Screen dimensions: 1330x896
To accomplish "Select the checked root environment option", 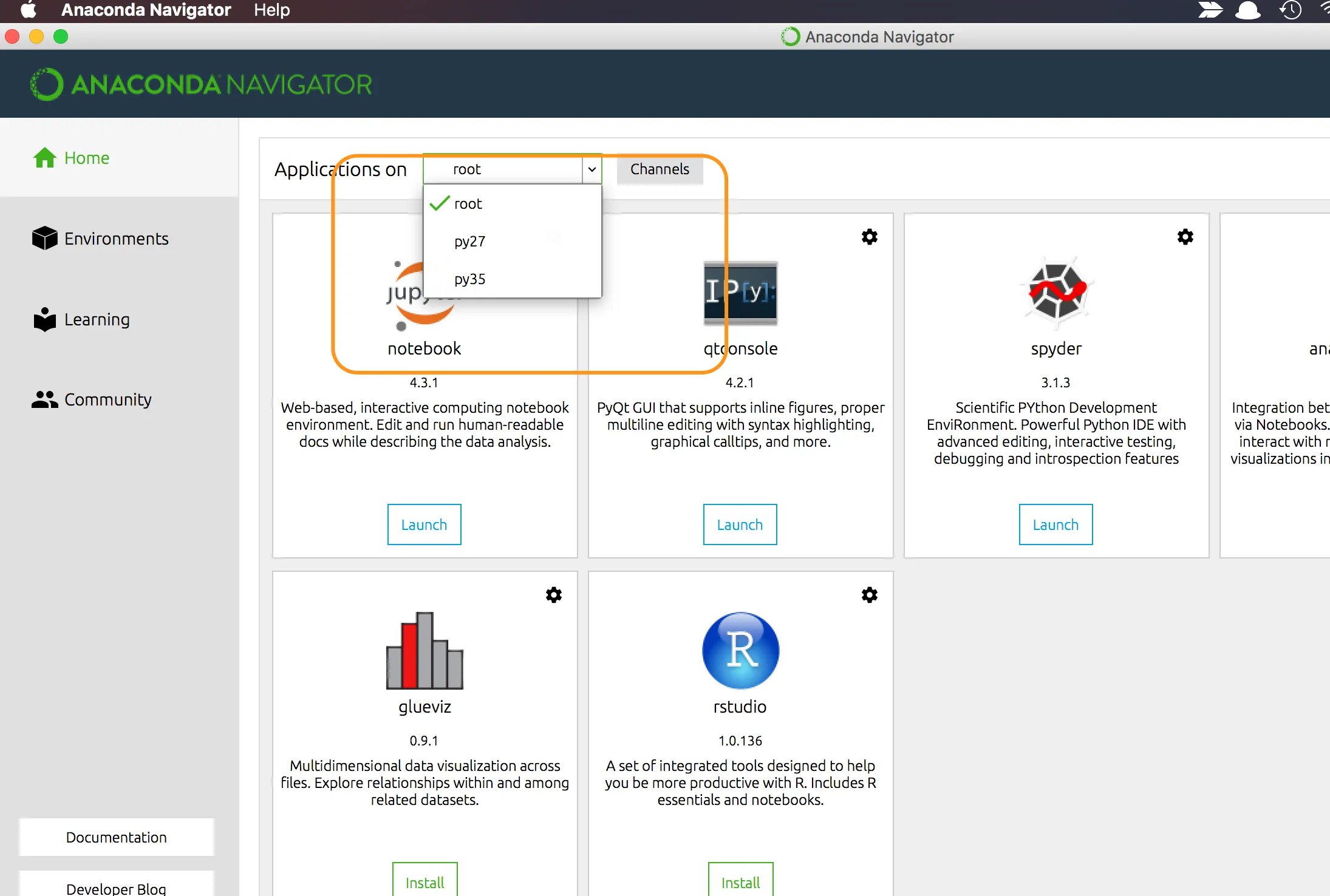I will click(468, 204).
